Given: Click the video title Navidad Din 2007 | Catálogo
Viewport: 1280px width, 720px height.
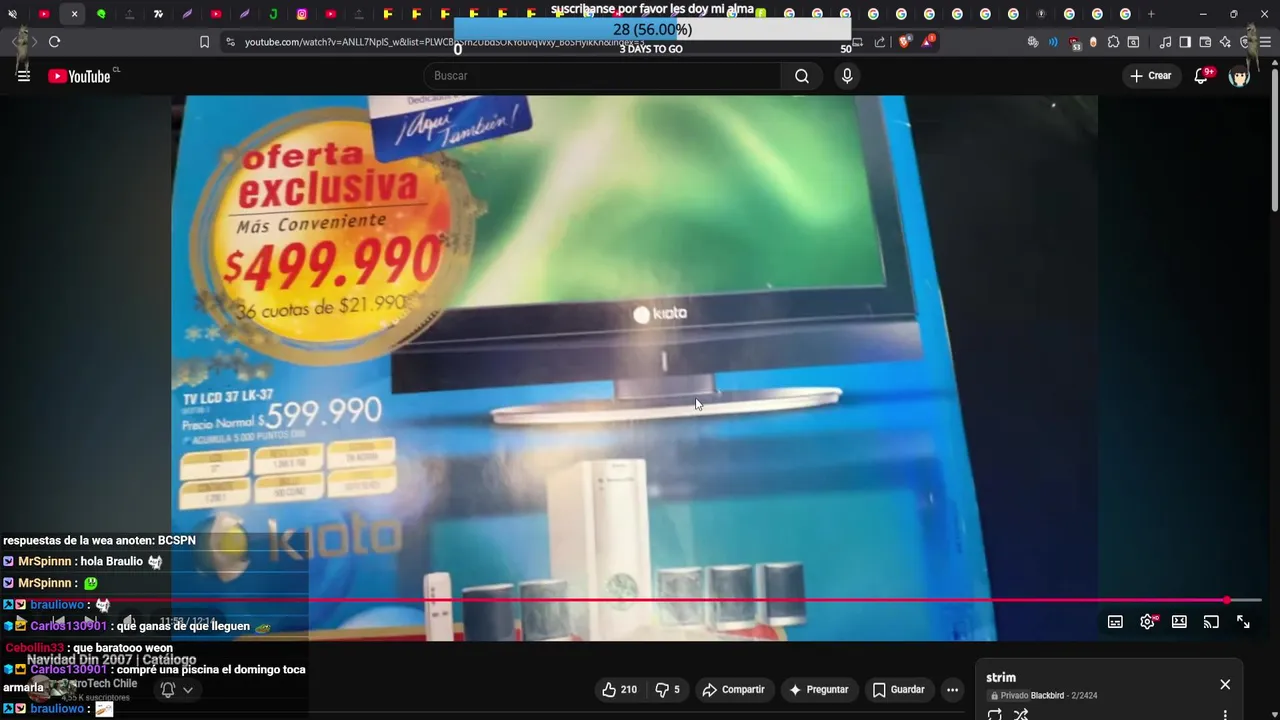Looking at the screenshot, I should (x=111, y=660).
